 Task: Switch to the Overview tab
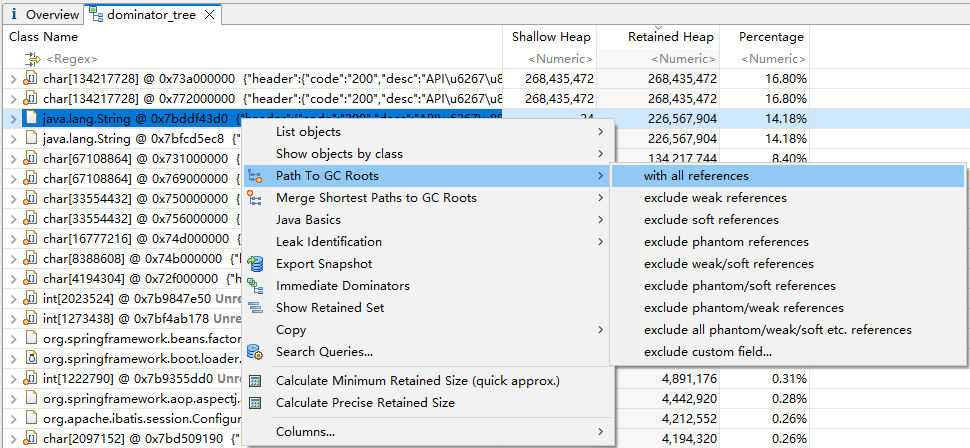pos(45,14)
